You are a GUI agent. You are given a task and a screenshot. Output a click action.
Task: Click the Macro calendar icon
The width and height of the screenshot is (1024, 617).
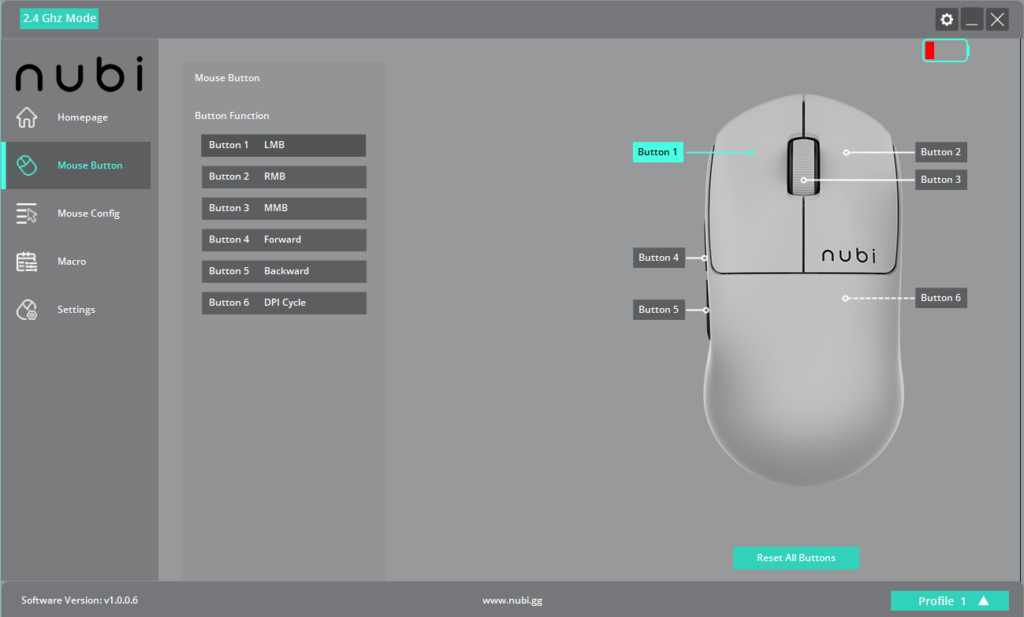[27, 262]
